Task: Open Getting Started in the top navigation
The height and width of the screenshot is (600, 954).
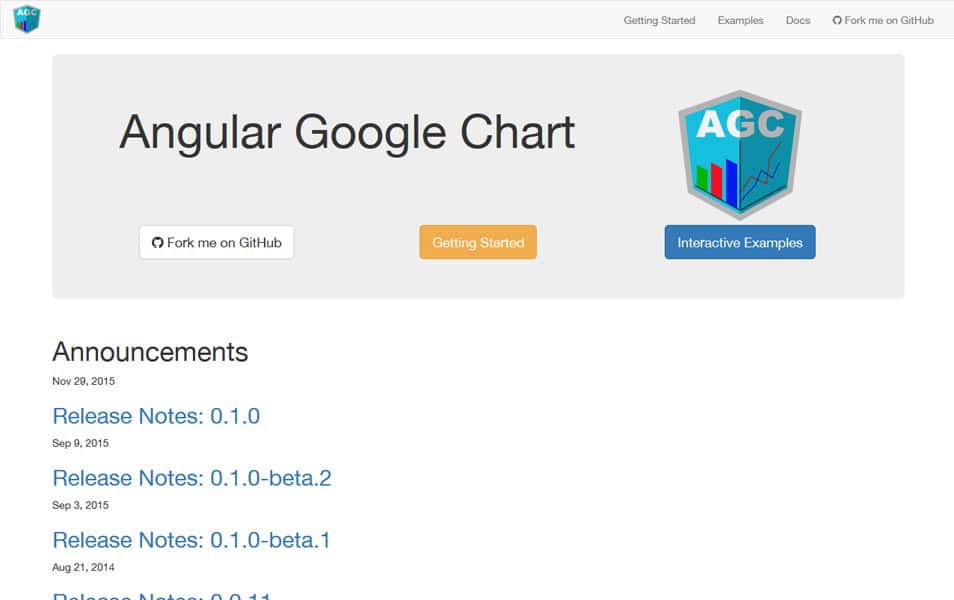Action: click(659, 20)
